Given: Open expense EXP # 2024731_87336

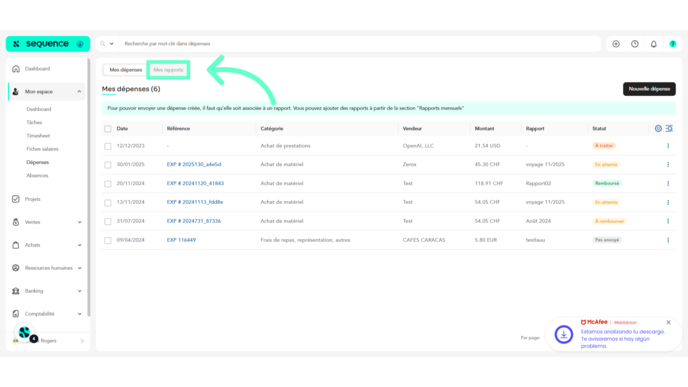Looking at the screenshot, I should pyautogui.click(x=194, y=221).
